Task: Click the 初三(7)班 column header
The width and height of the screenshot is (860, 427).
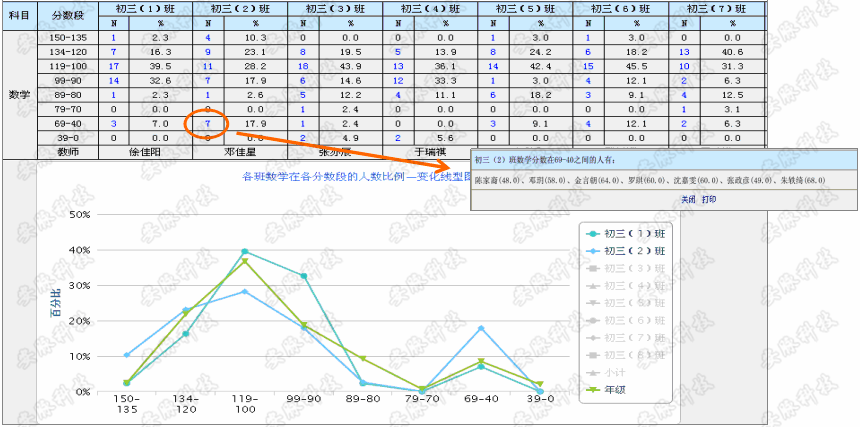Action: pos(716,7)
